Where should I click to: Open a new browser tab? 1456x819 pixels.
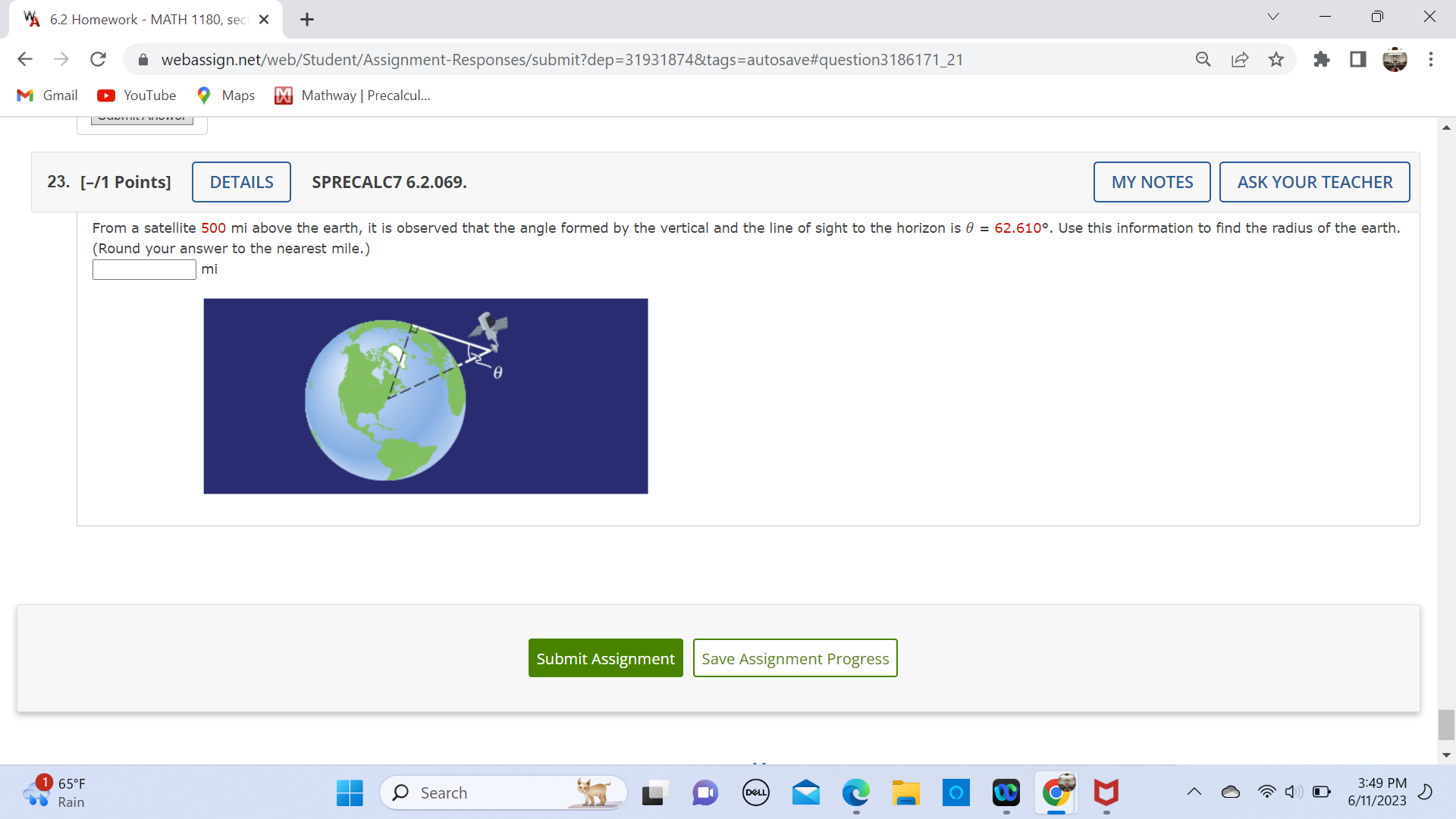[306, 20]
